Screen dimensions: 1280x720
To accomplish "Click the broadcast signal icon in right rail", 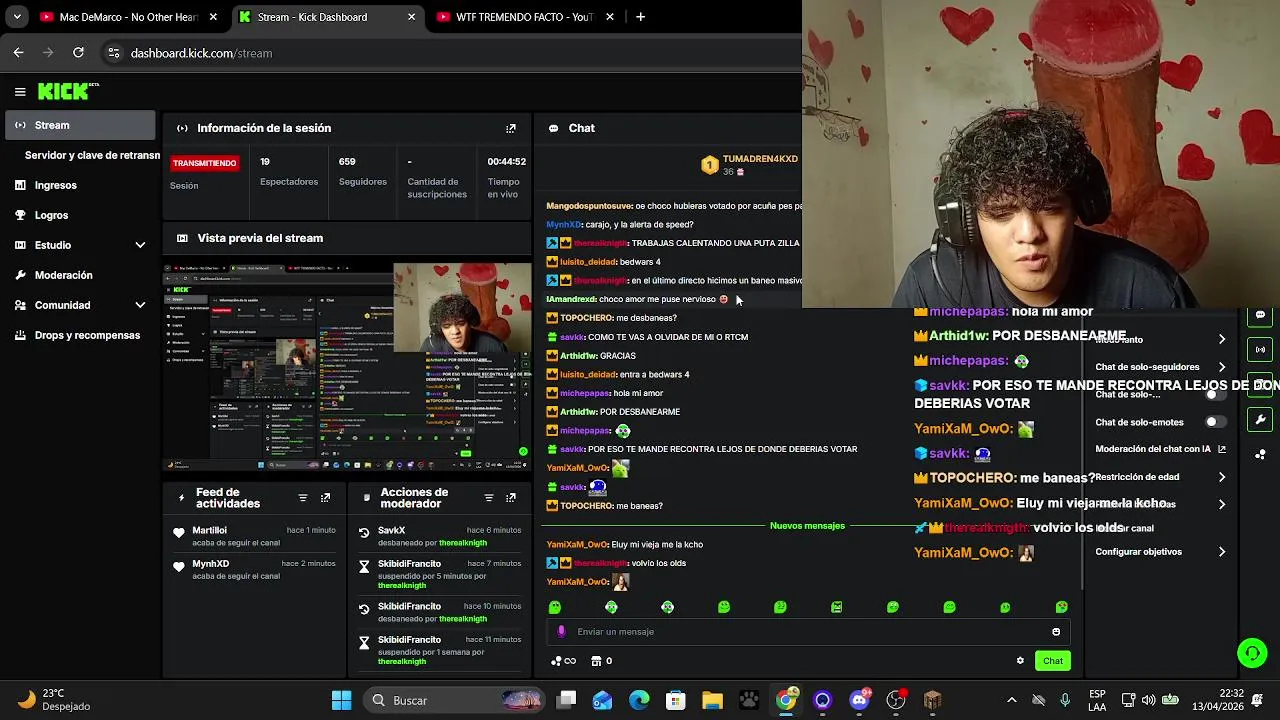I will (x=1260, y=350).
